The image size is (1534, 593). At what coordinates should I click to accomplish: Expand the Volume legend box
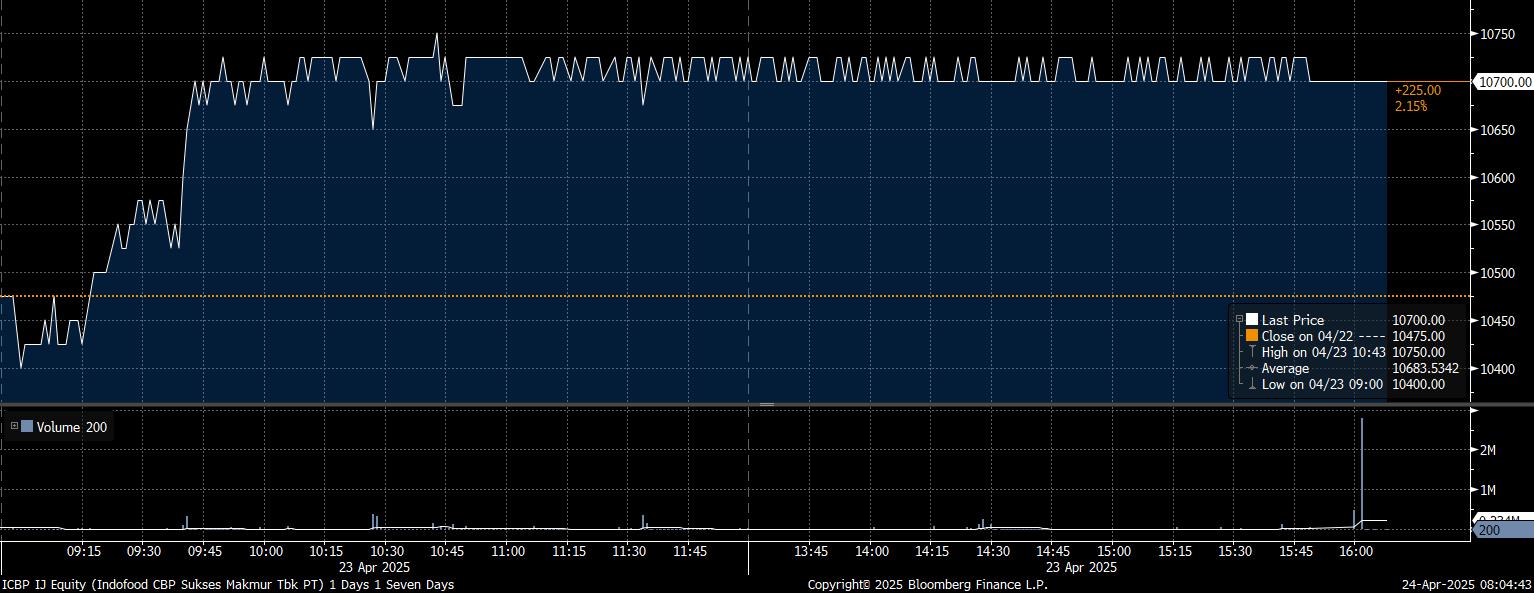tap(14, 427)
